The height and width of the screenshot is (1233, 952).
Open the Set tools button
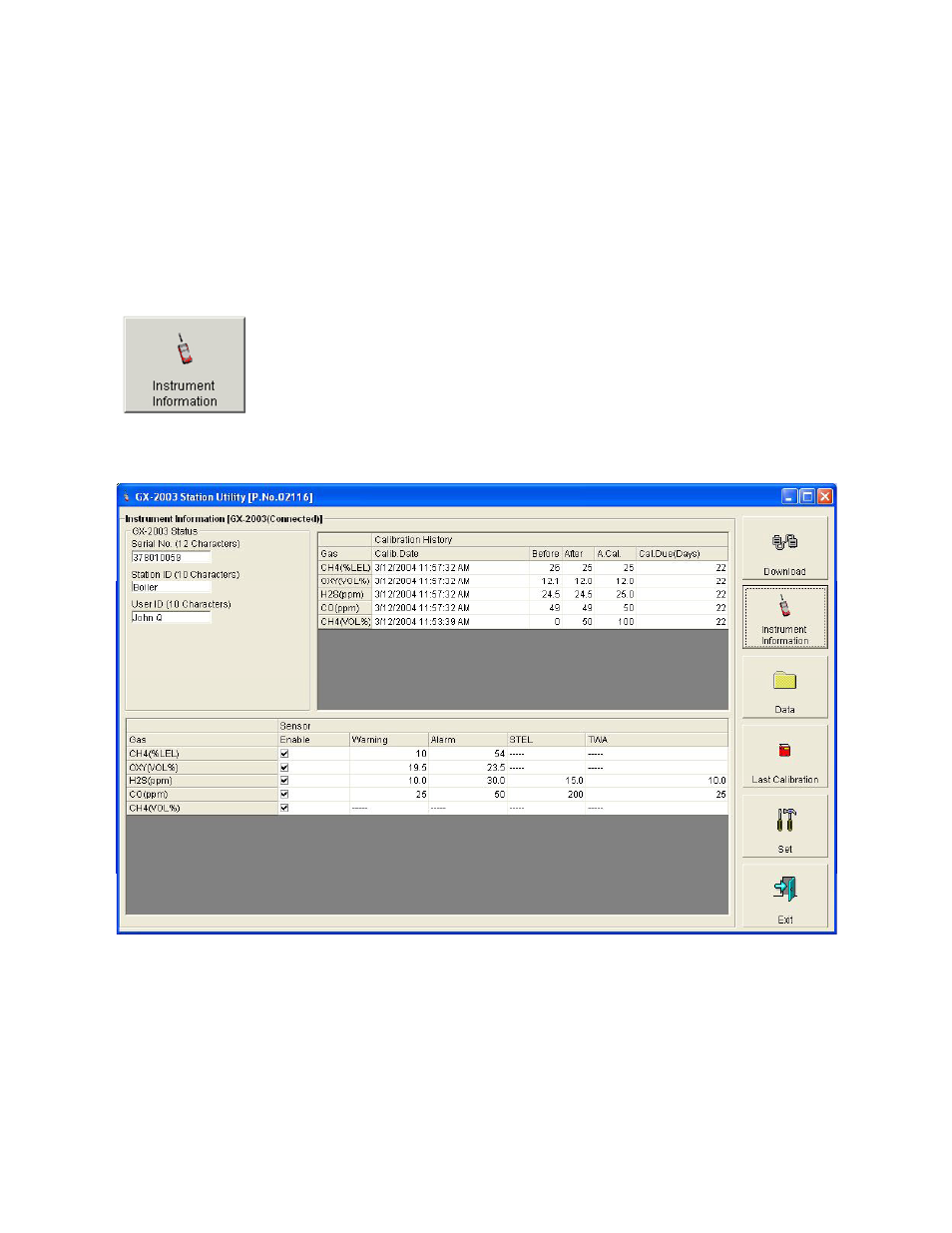(784, 826)
